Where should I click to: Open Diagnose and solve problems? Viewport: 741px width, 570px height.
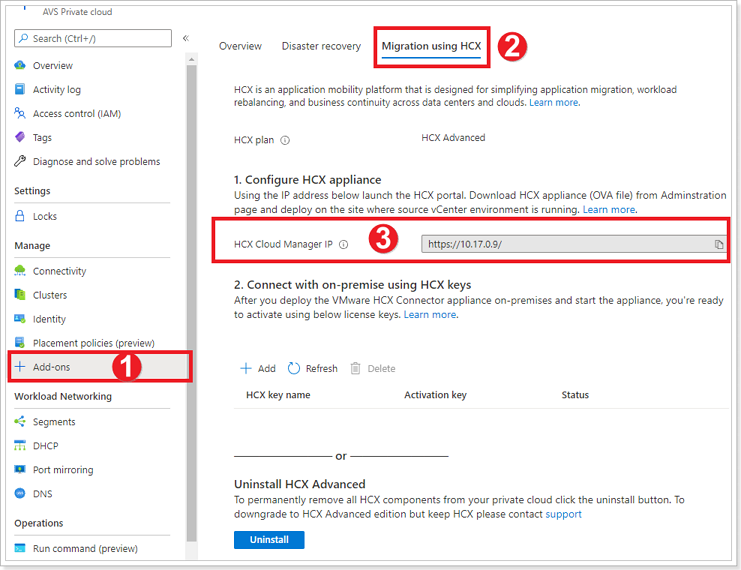pyautogui.click(x=96, y=162)
